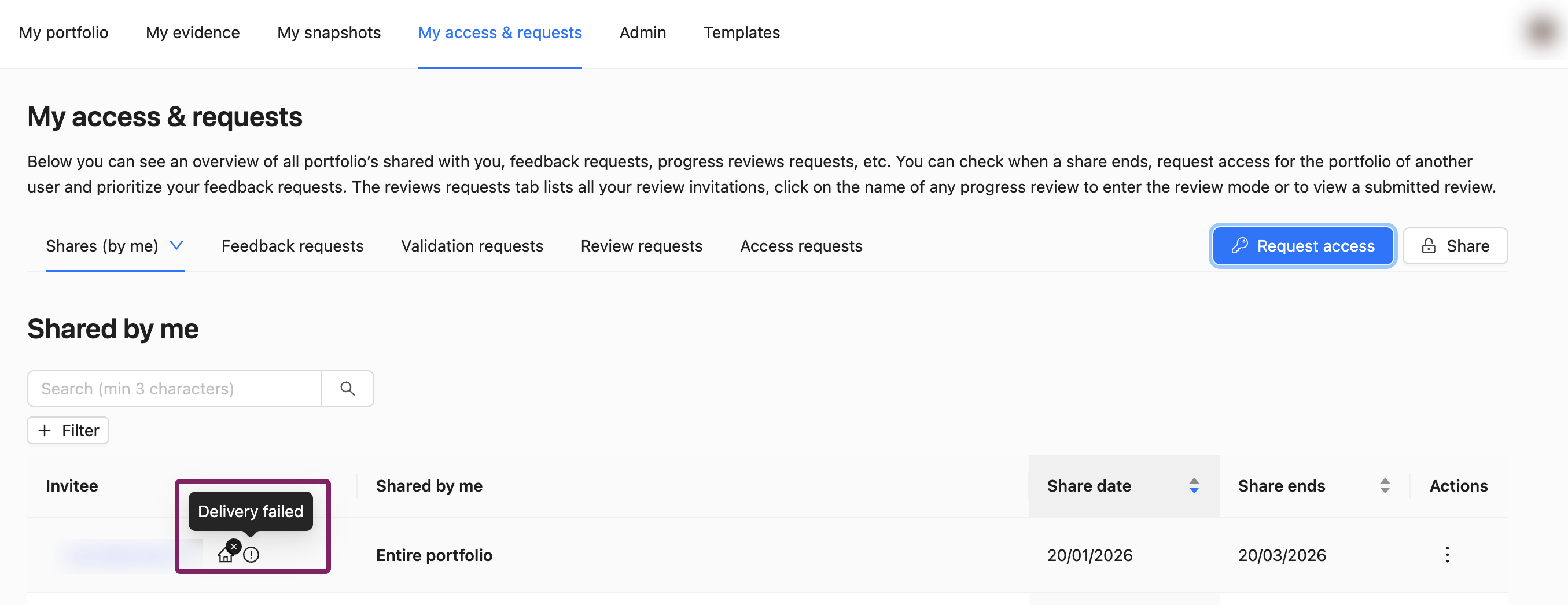The height and width of the screenshot is (605, 1568).
Task: Go to My evidence
Action: point(192,32)
